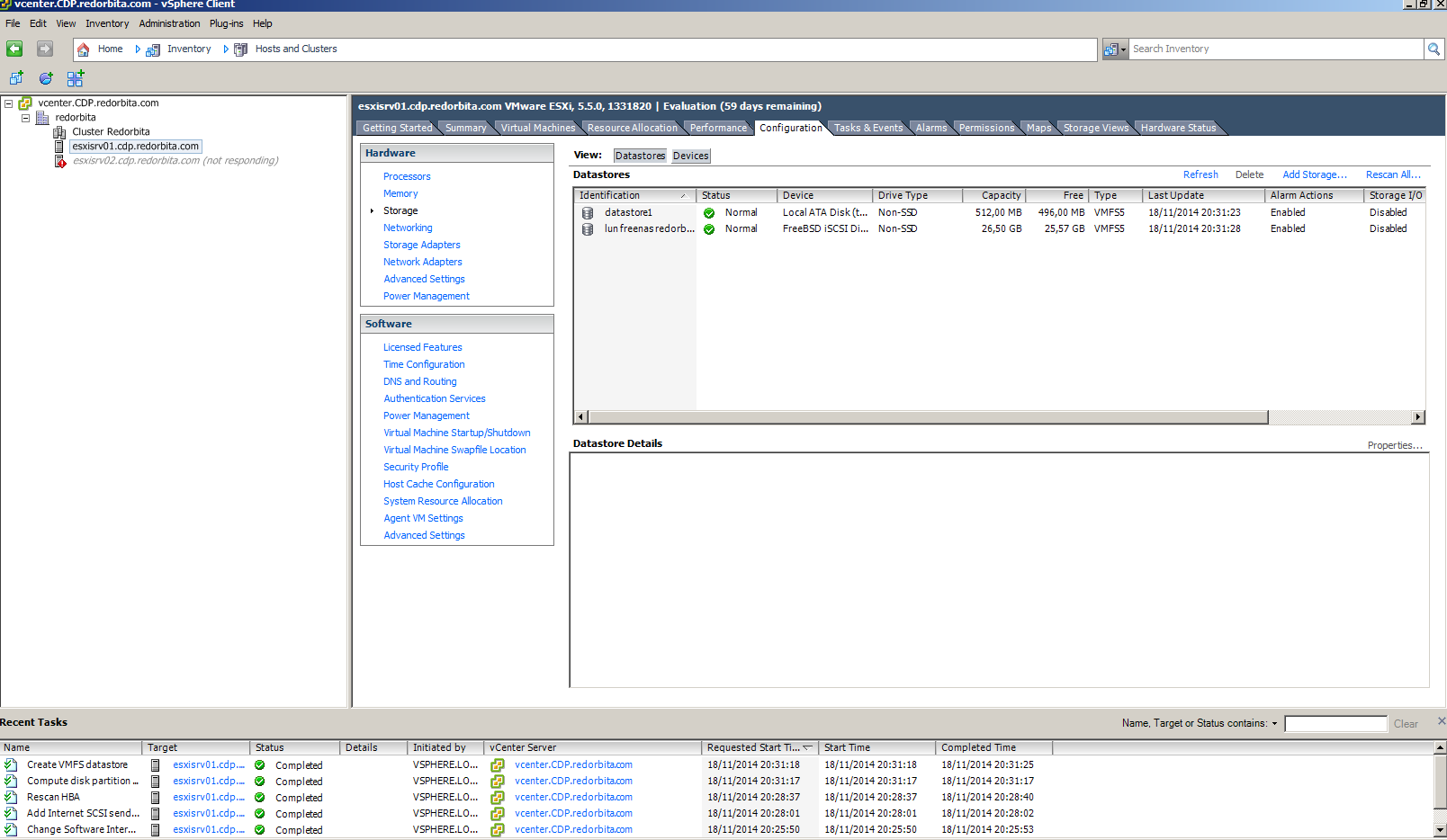Click the not-responding esxisrv02 host icon

60,161
